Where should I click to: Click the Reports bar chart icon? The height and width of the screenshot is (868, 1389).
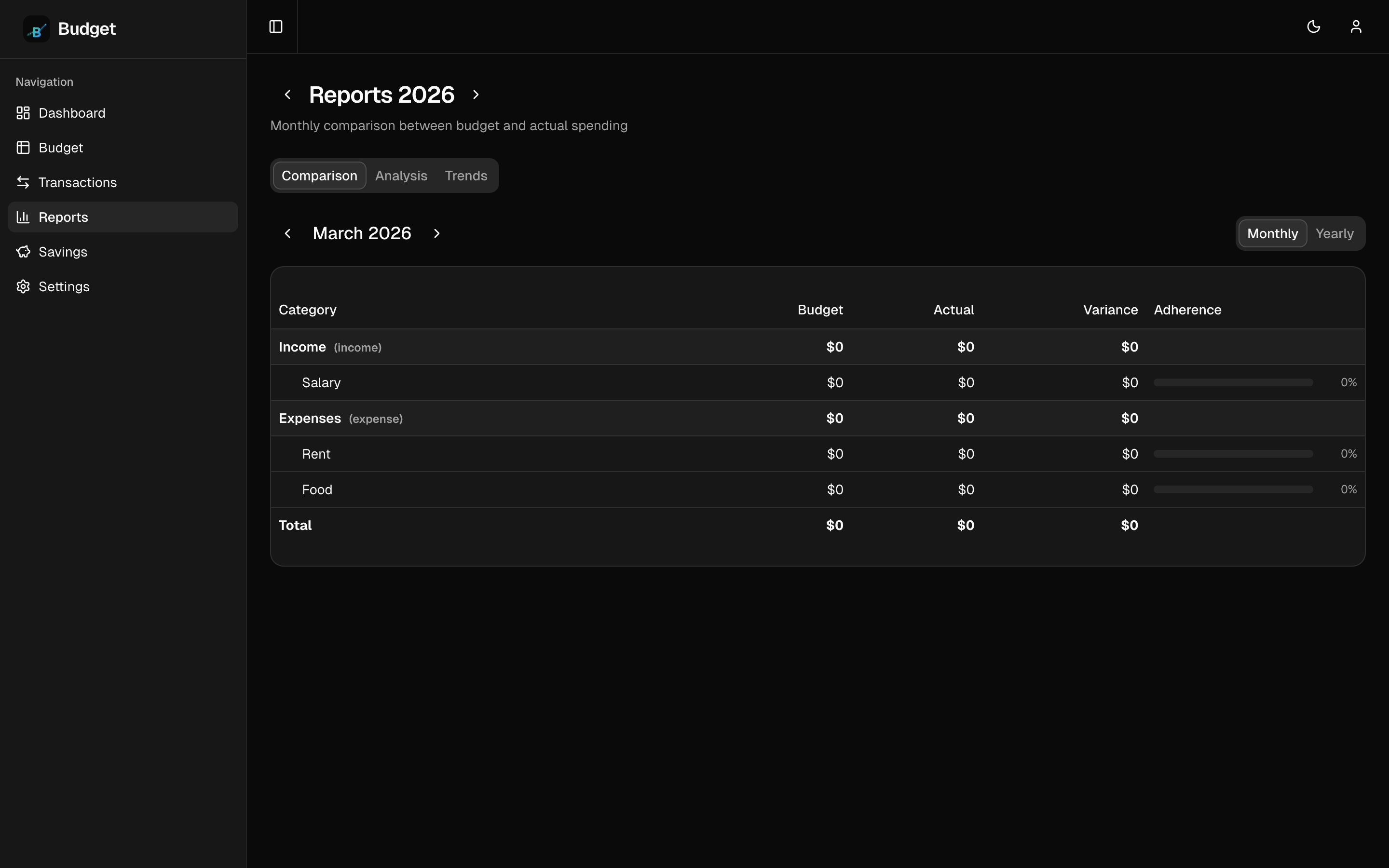pyautogui.click(x=22, y=217)
